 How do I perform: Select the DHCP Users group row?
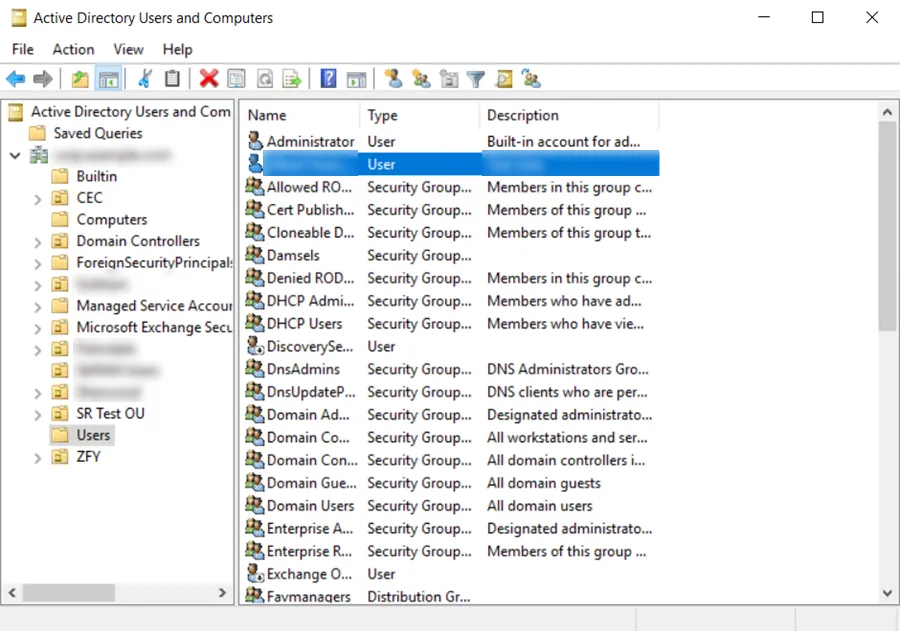coord(451,323)
